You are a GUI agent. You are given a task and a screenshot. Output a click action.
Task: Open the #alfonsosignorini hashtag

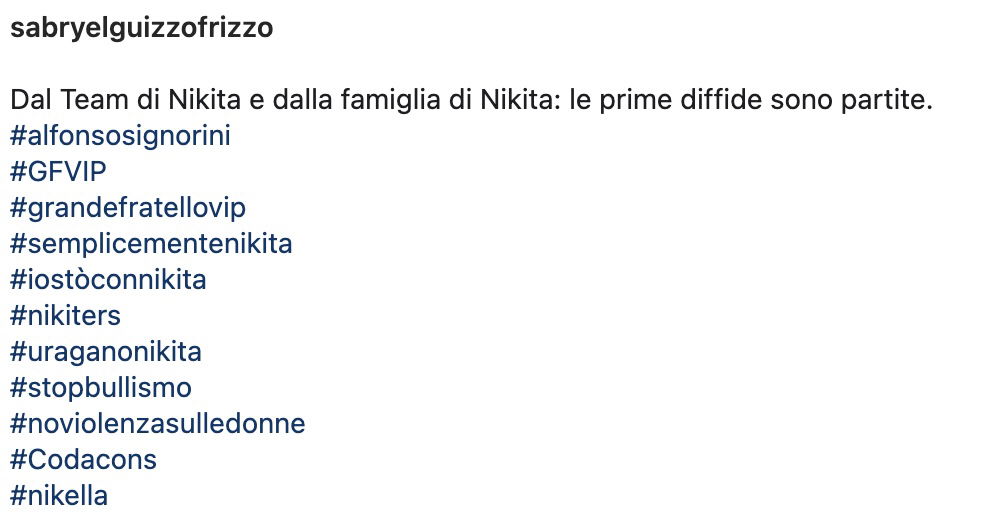(121, 136)
